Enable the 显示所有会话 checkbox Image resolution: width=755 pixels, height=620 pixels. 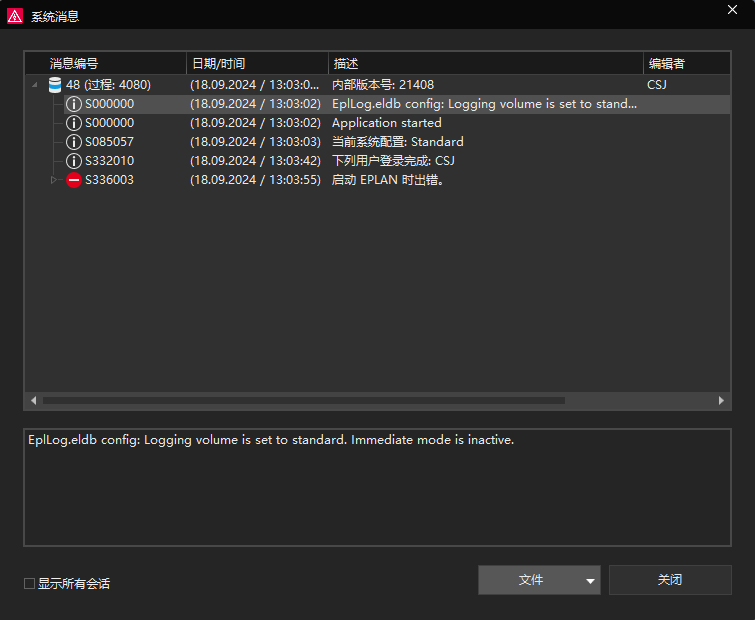click(x=30, y=583)
